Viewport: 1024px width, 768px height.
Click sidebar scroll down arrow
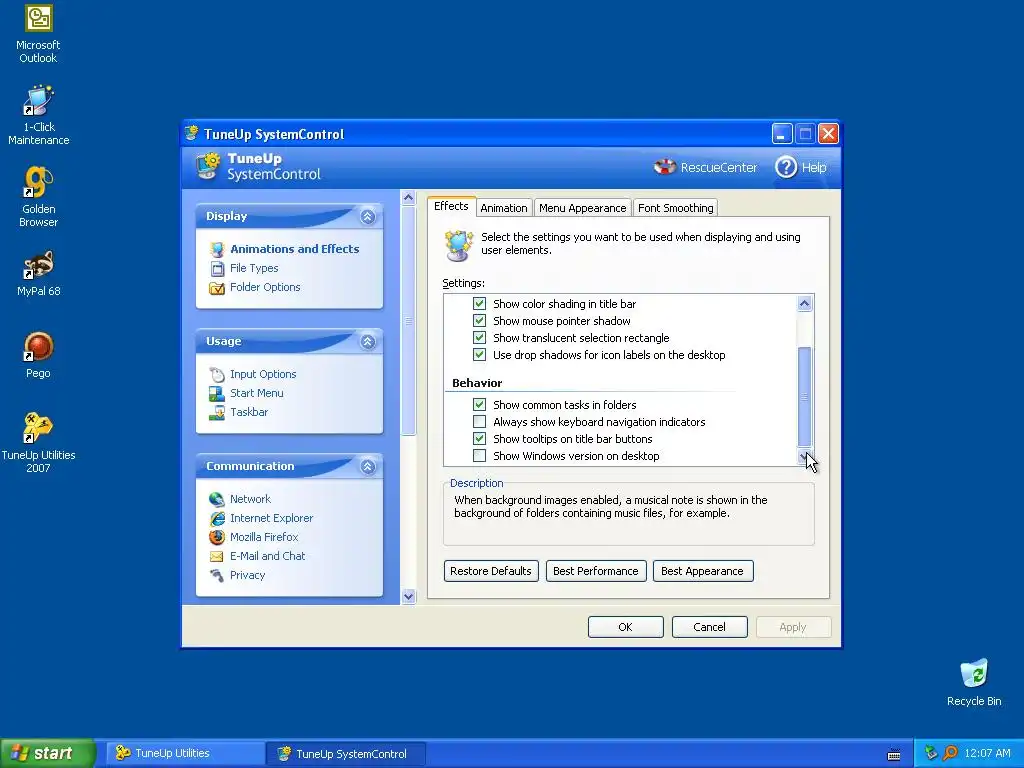(409, 596)
